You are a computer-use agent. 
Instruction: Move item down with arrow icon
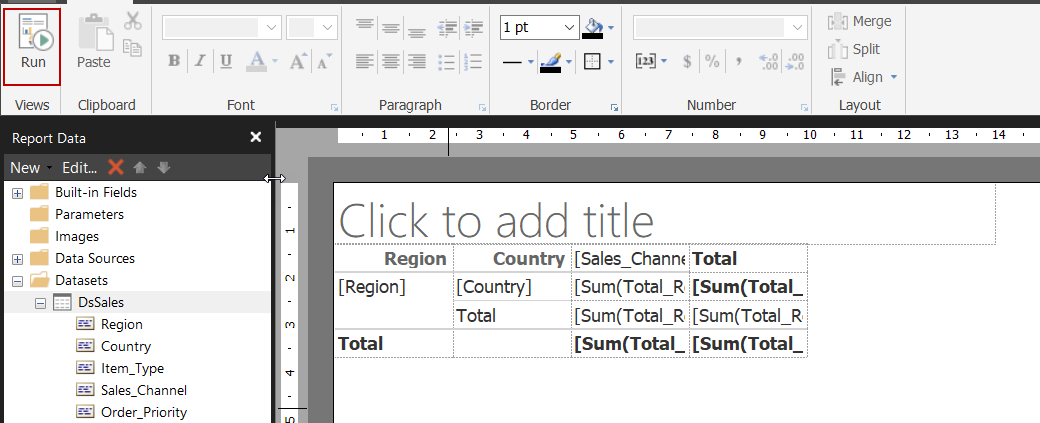click(x=164, y=168)
